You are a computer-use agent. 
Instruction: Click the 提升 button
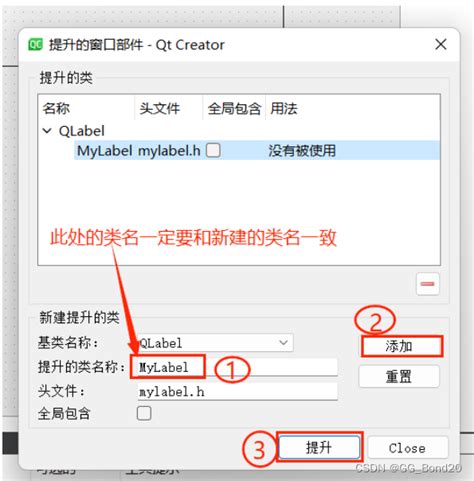[x=319, y=447]
